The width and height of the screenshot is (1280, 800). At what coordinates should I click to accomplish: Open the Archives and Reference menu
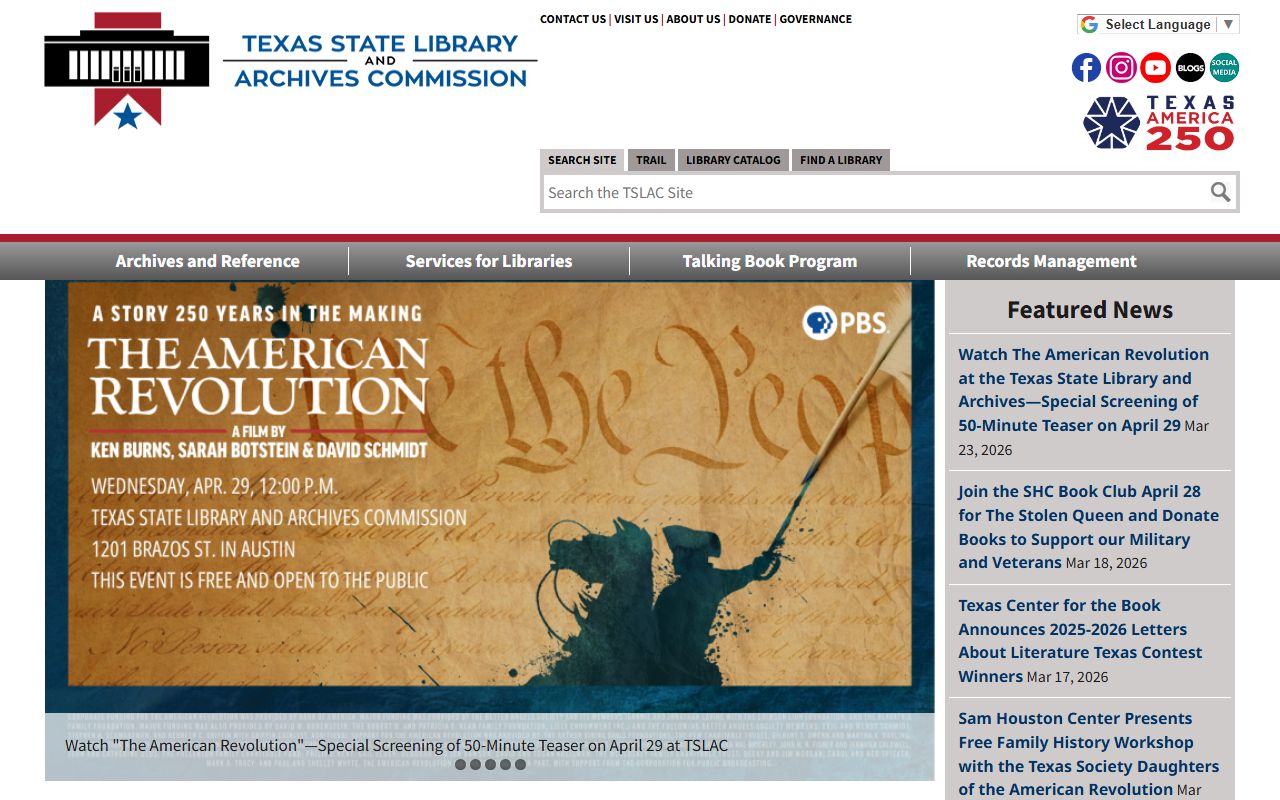click(x=207, y=261)
